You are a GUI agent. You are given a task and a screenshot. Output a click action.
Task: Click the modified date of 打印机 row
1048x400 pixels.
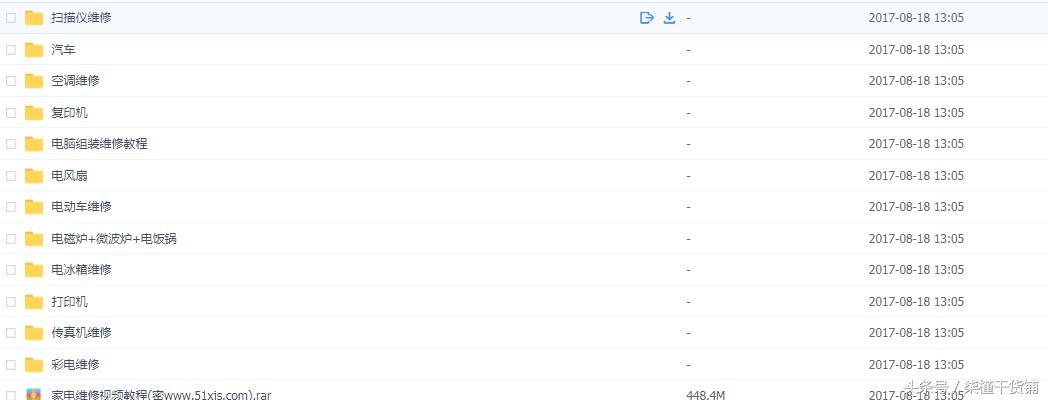[x=916, y=302]
